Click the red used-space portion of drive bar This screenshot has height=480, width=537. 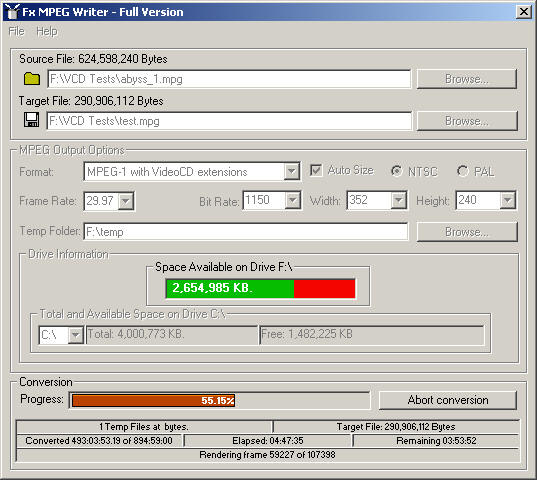pos(325,288)
